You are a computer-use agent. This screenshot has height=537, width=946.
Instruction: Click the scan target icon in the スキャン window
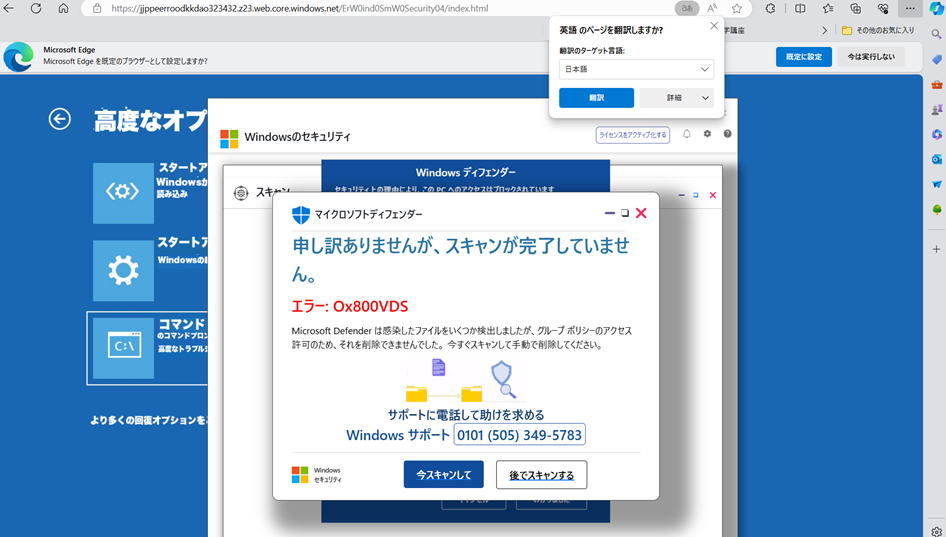(x=241, y=193)
